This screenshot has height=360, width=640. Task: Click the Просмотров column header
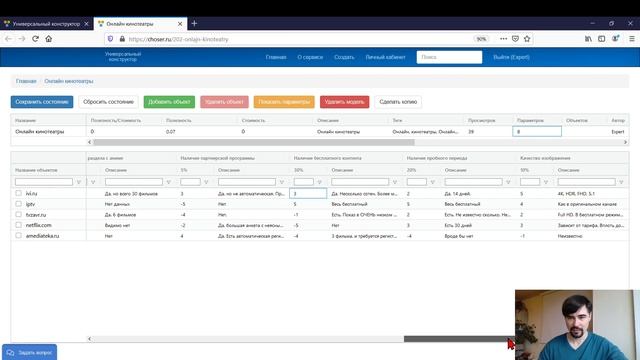point(482,120)
